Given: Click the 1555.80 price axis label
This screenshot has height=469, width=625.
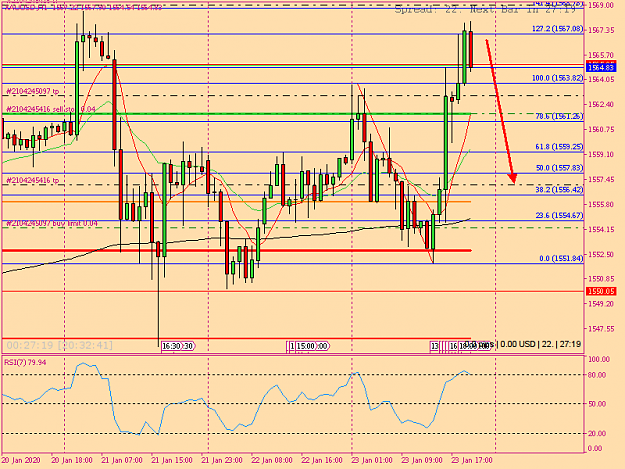Looking at the screenshot, I should (601, 204).
